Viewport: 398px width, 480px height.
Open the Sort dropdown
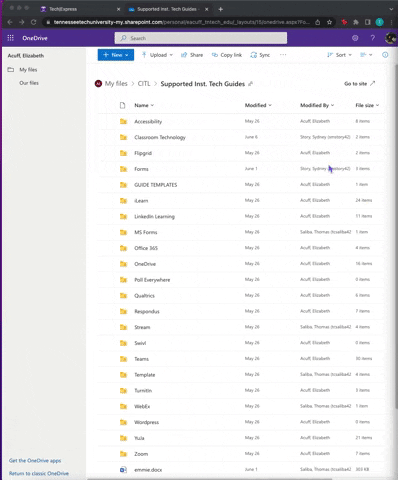click(x=339, y=55)
